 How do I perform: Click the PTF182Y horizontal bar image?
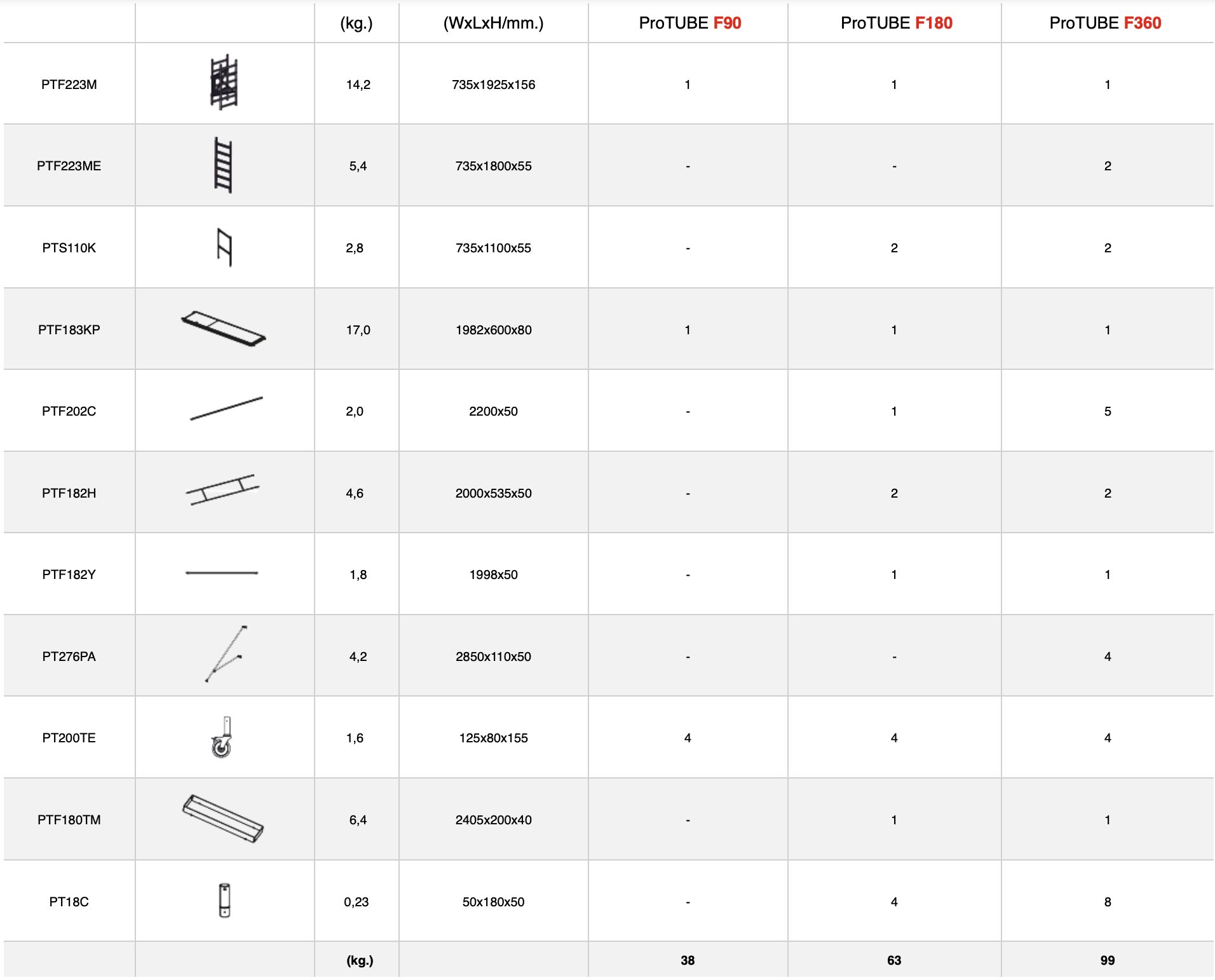pyautogui.click(x=222, y=573)
